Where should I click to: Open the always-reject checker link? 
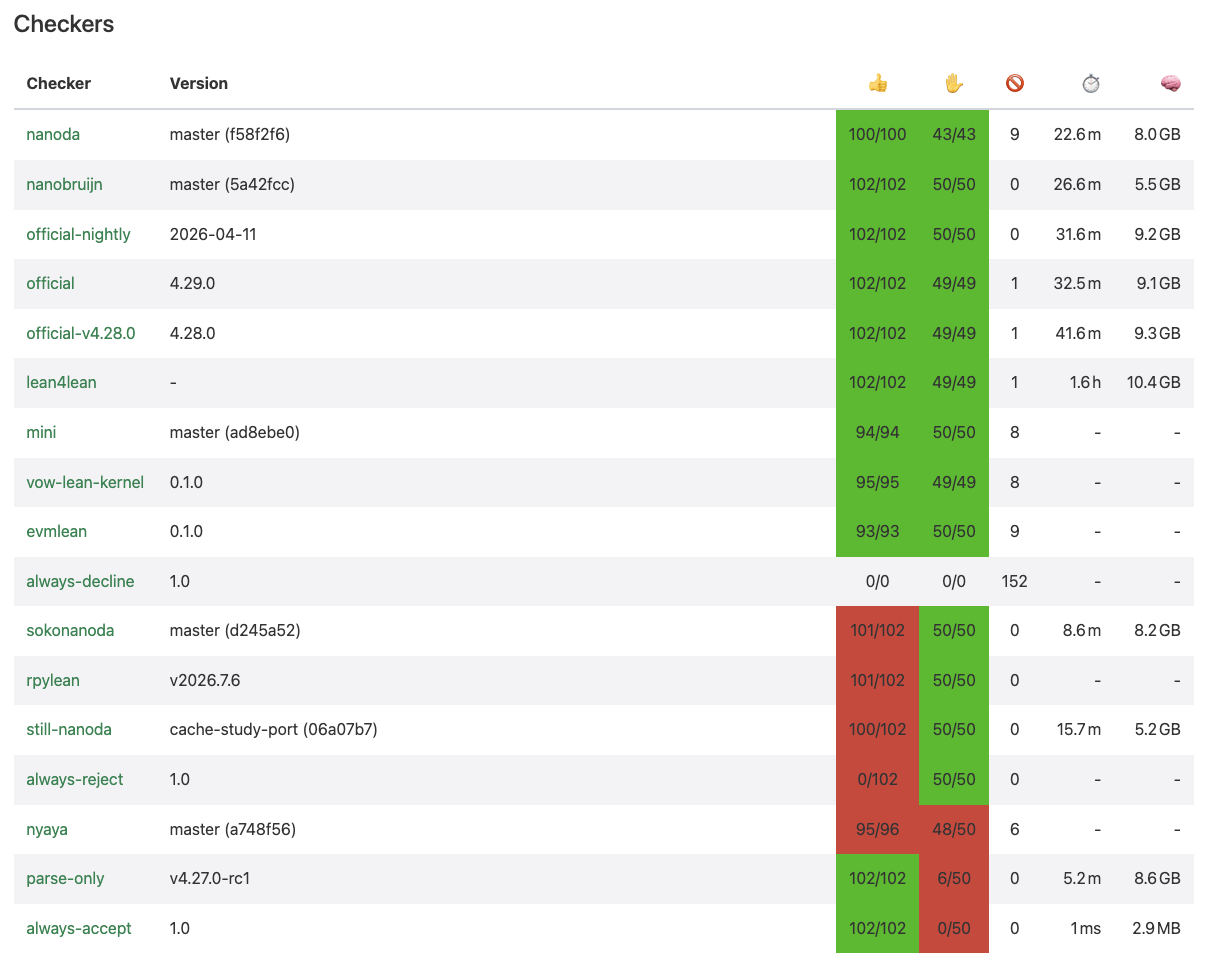(75, 779)
